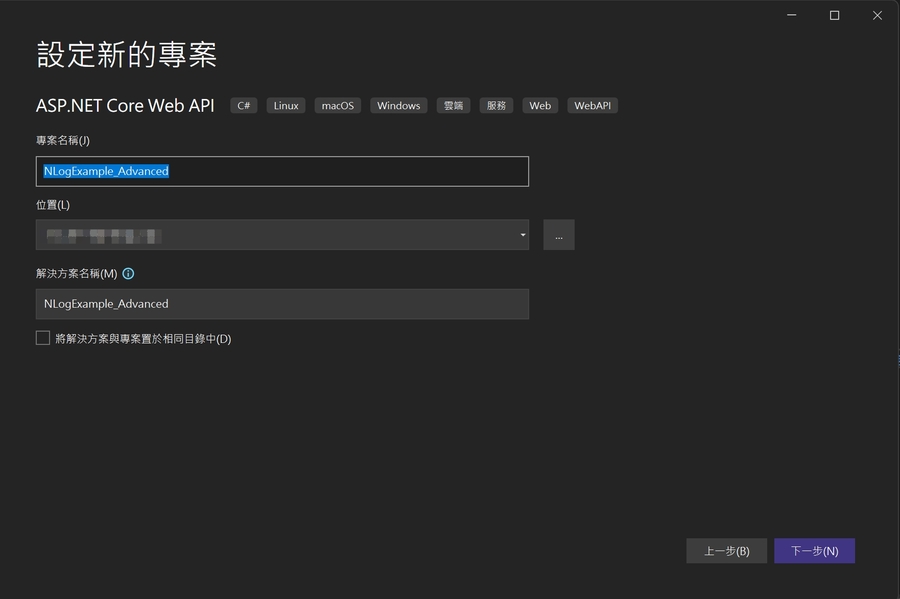
Task: Expand the location path dropdown
Action: click(x=523, y=236)
